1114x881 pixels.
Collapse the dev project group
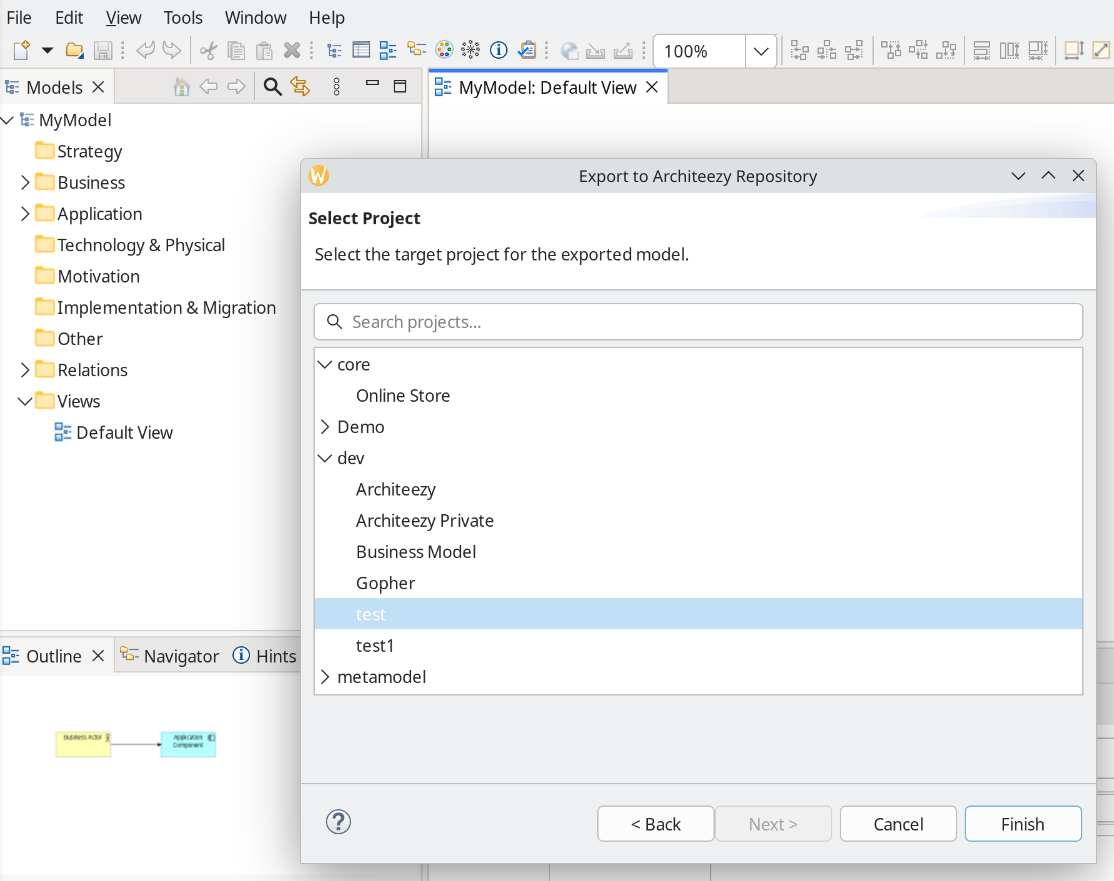click(325, 458)
